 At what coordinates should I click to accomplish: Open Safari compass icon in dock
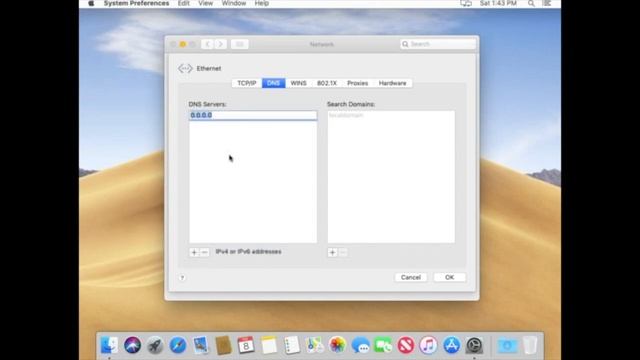click(x=178, y=345)
